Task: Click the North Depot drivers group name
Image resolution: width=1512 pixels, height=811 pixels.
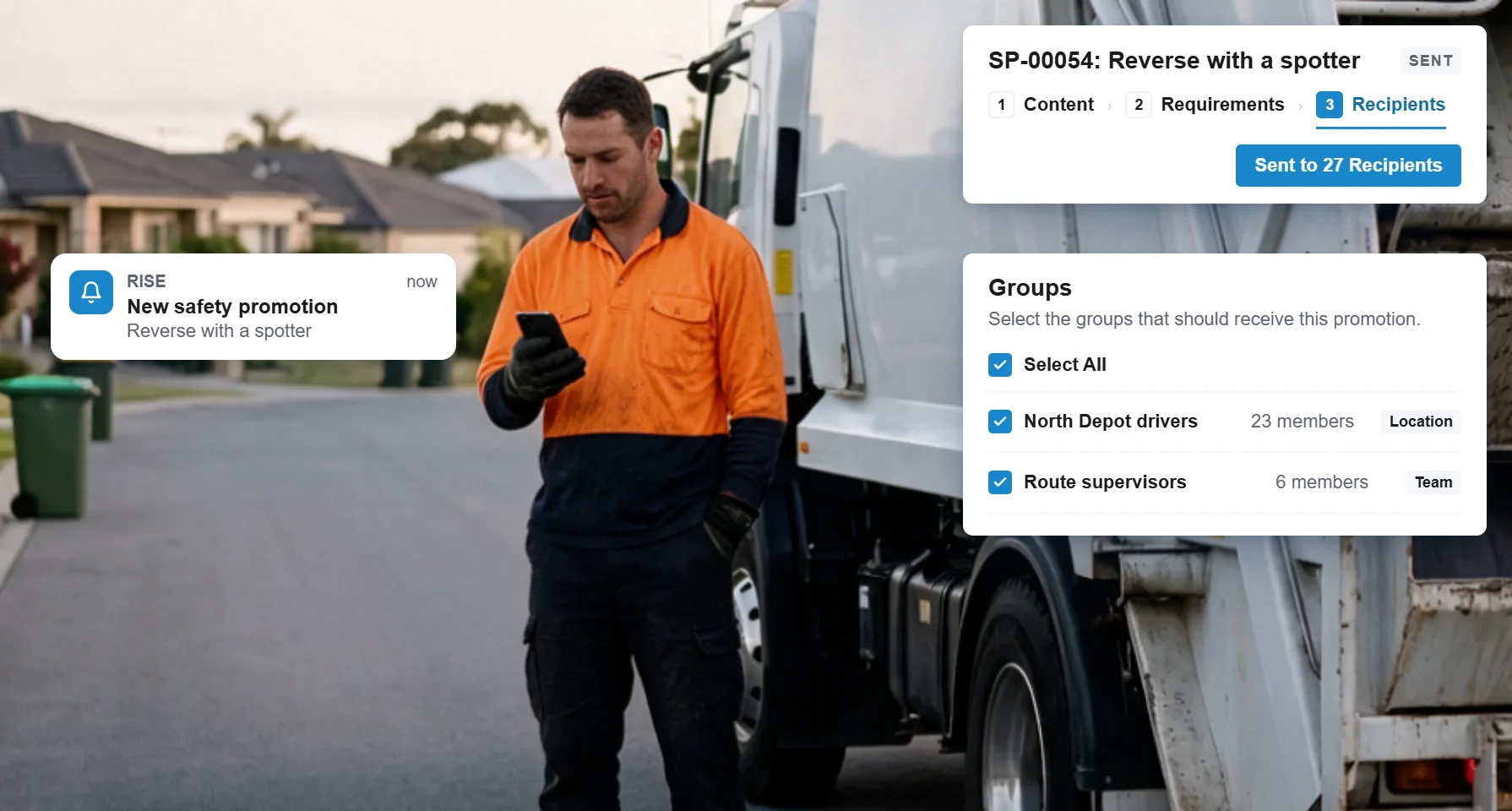Action: pyautogui.click(x=1111, y=422)
